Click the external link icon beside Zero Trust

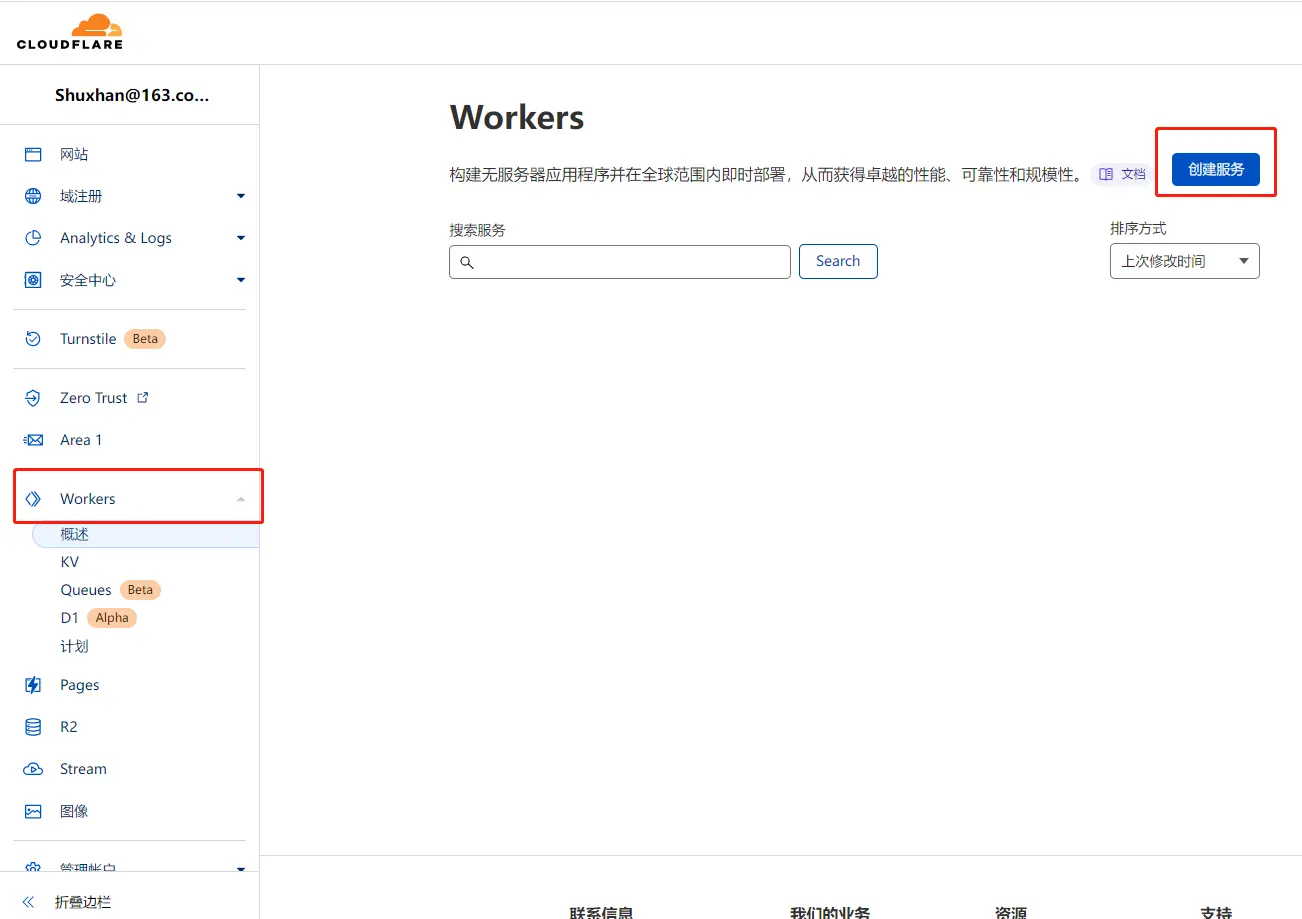coord(142,397)
